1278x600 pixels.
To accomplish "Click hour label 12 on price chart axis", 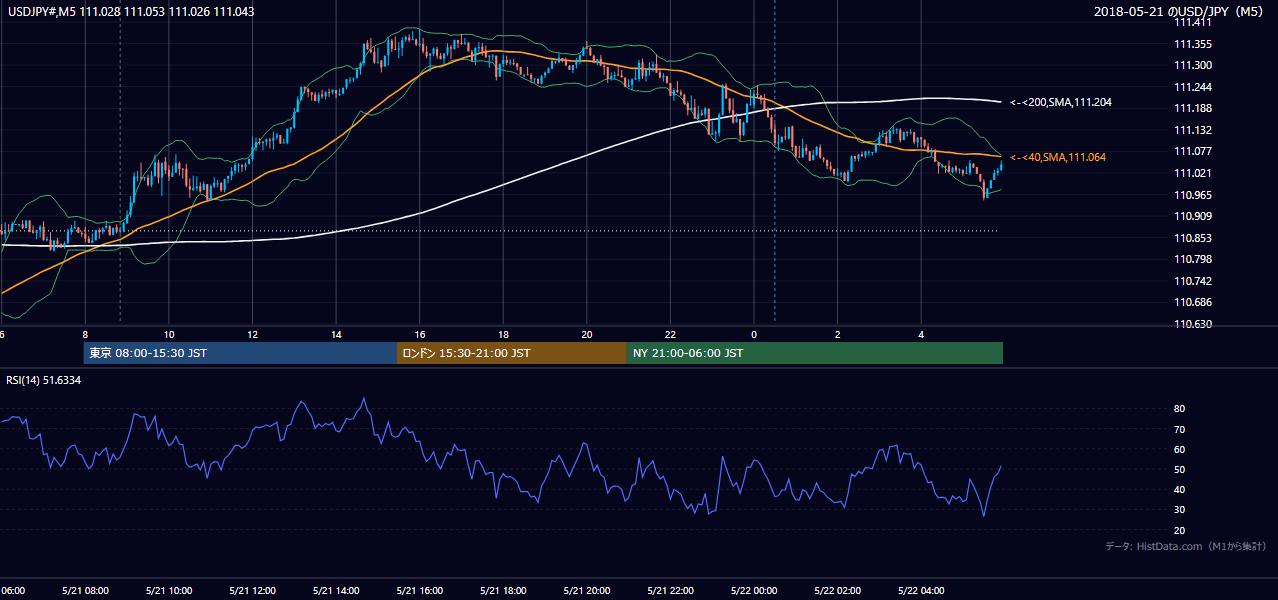I will coord(253,334).
